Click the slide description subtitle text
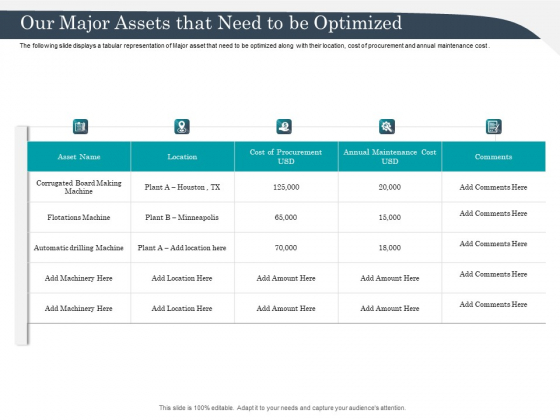 [255, 46]
